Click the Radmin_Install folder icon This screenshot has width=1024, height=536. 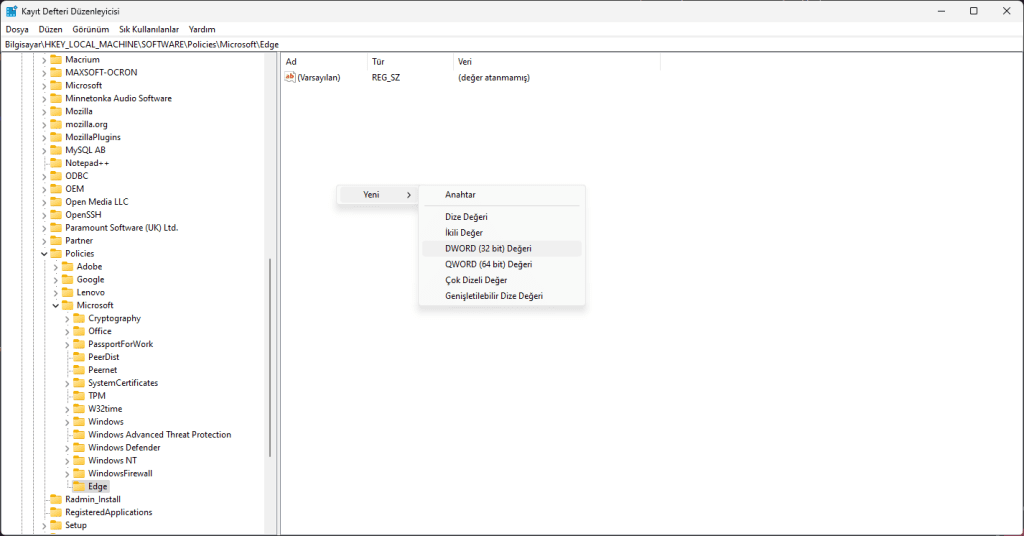coord(56,499)
